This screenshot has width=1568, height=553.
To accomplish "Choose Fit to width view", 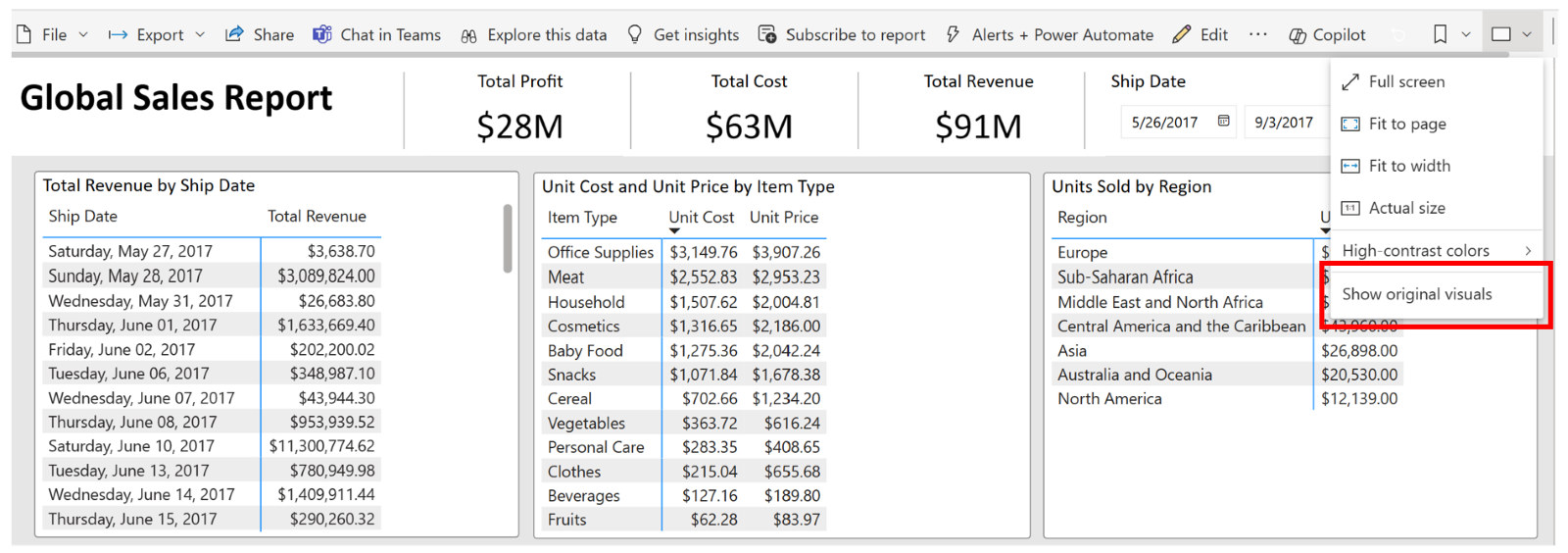I will (1437, 166).
